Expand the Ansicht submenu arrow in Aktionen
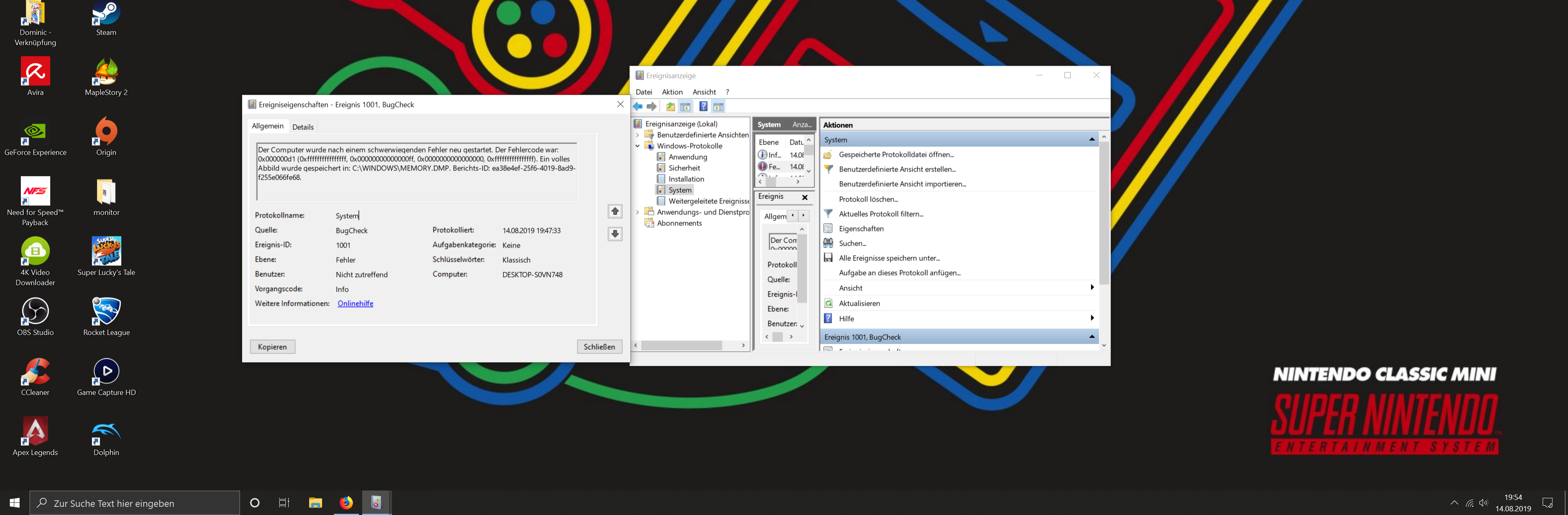Screen dimensions: 1568x515 (1092, 288)
